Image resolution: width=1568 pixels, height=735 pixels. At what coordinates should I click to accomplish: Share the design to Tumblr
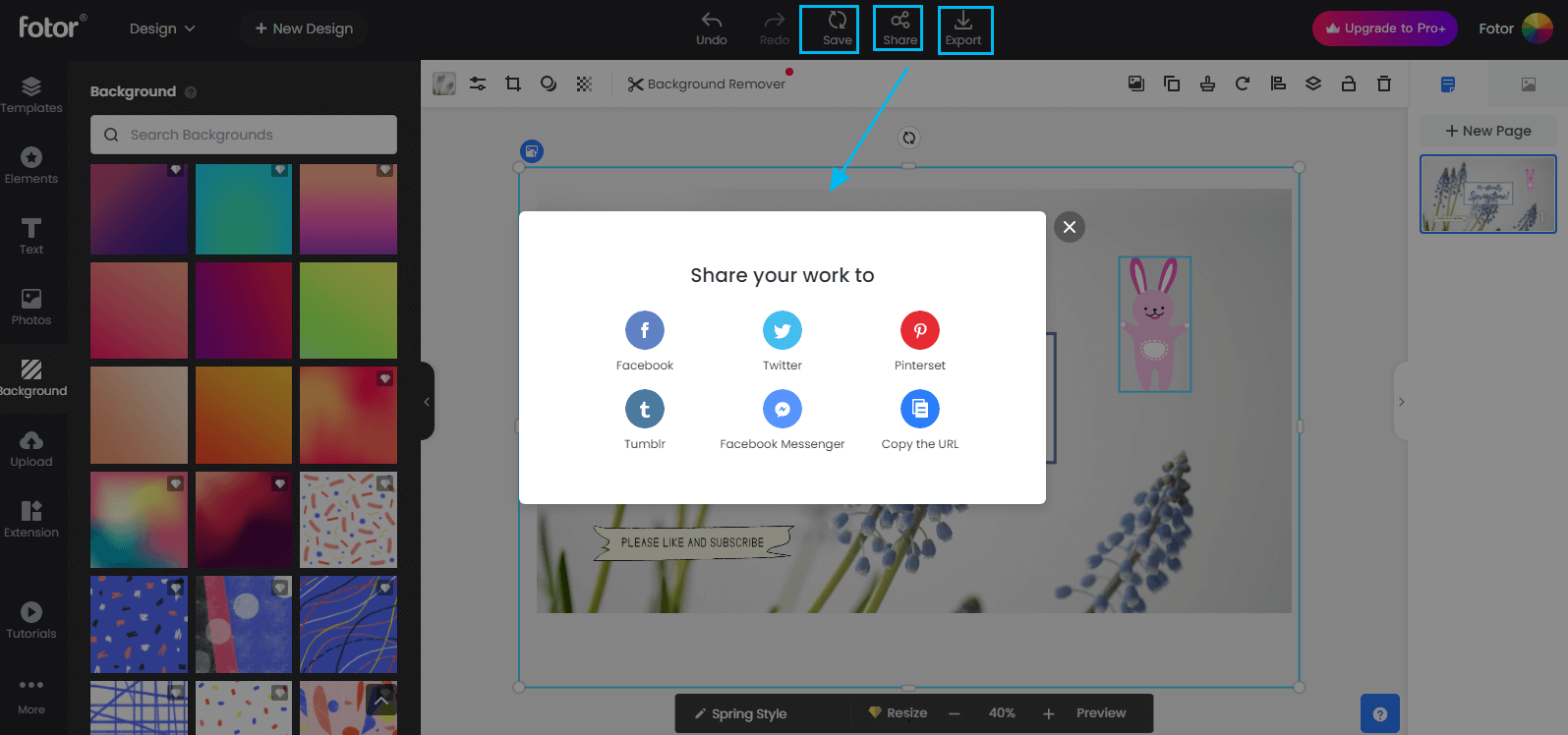pos(645,409)
